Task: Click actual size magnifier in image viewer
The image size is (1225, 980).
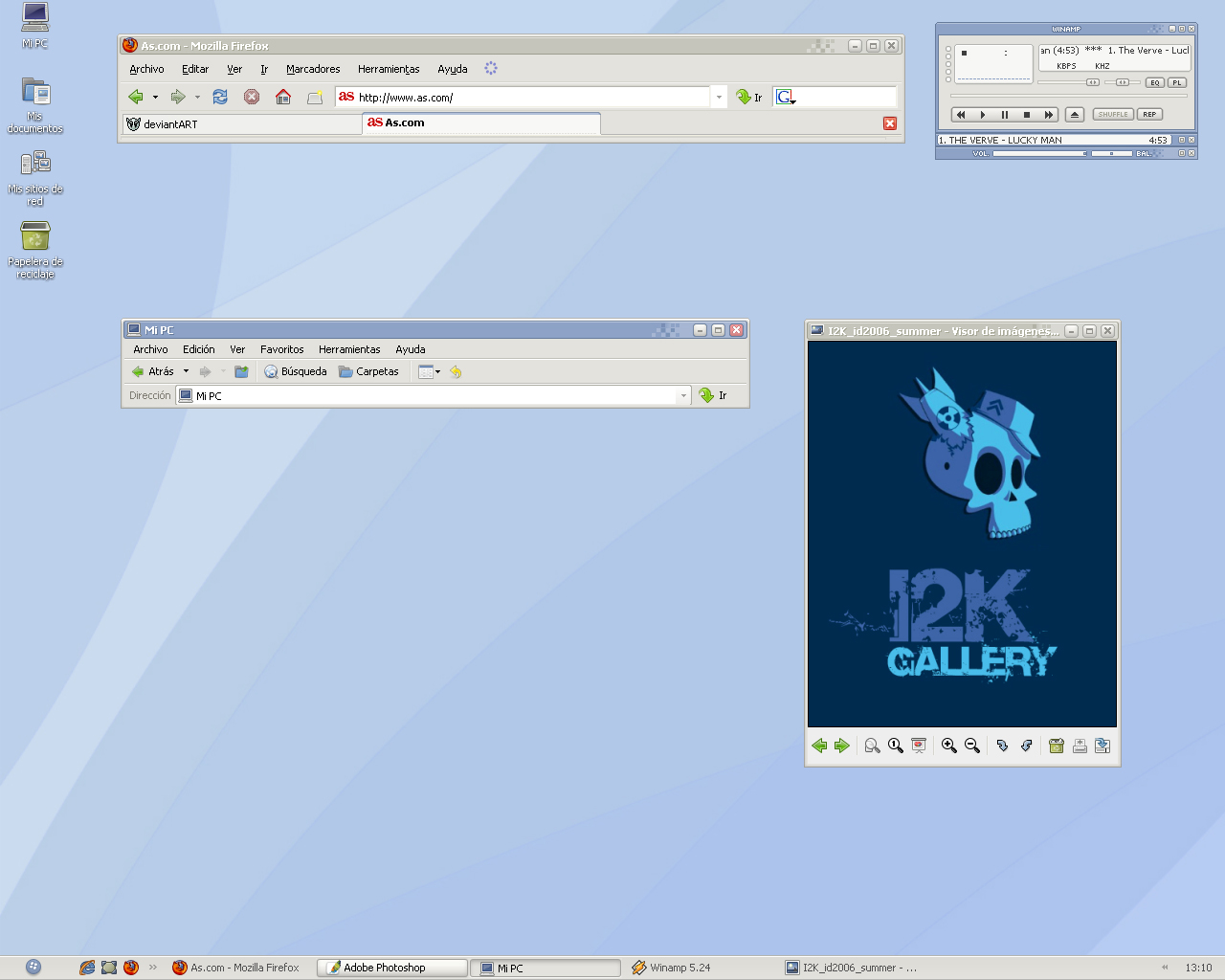Action: (896, 746)
